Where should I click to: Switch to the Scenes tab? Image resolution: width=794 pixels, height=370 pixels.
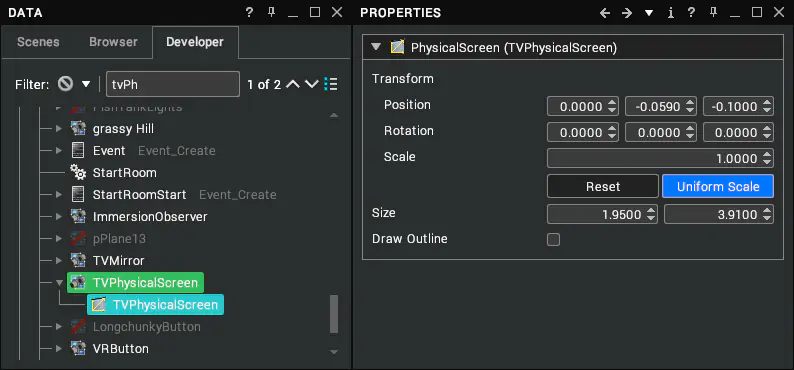click(x=38, y=42)
